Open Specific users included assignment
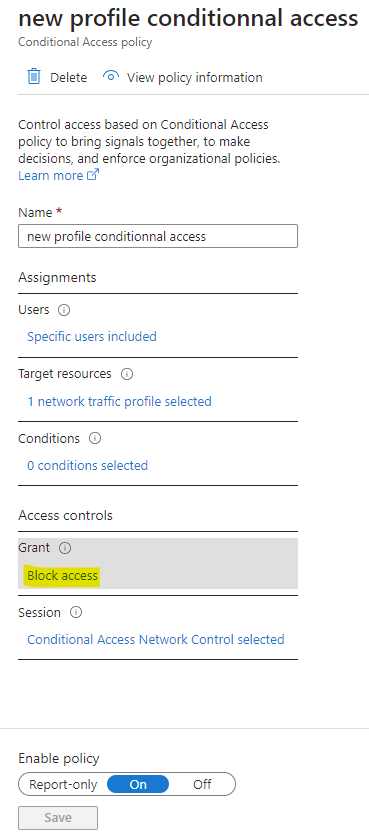369x833 pixels. pyautogui.click(x=92, y=336)
